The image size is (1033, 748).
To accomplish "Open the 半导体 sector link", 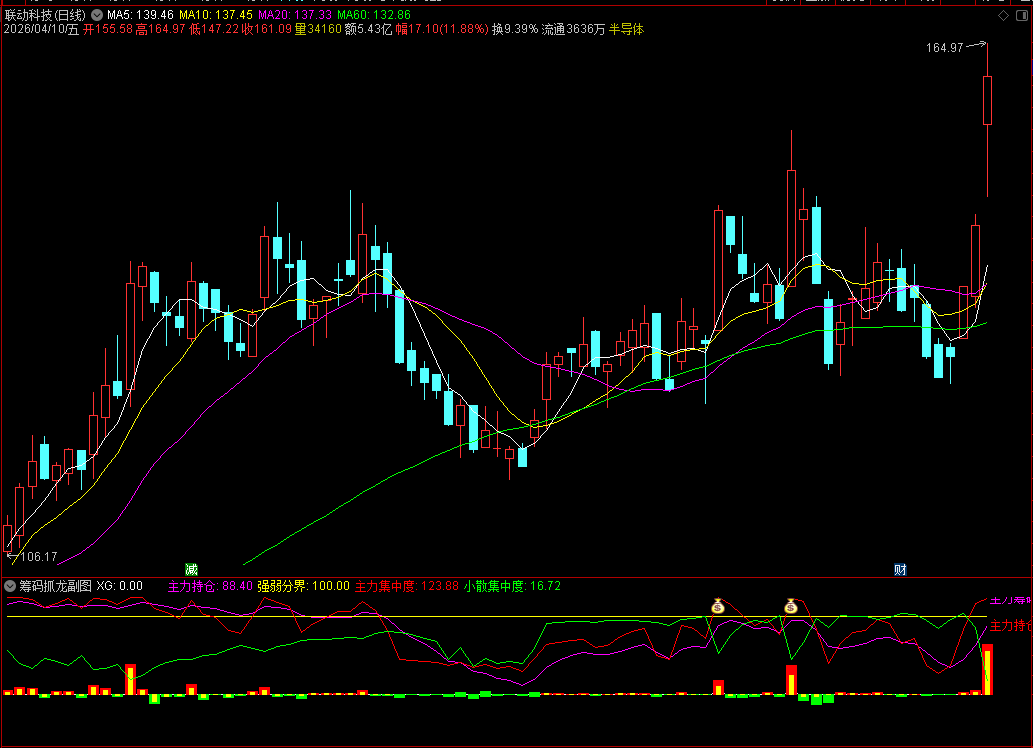I will pyautogui.click(x=626, y=29).
